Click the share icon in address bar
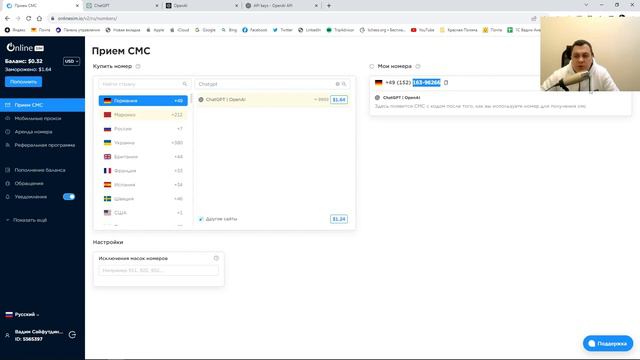This screenshot has width=640, height=360. click(533, 18)
